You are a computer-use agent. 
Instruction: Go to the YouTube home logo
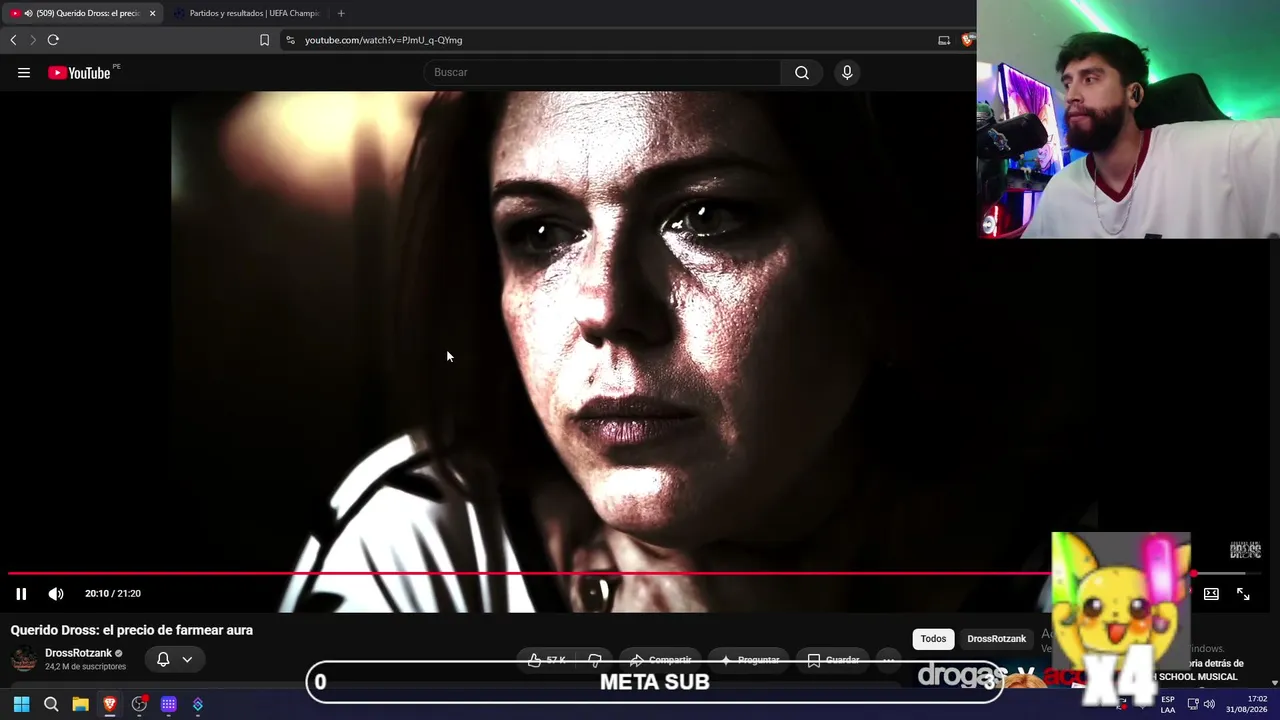tap(79, 72)
